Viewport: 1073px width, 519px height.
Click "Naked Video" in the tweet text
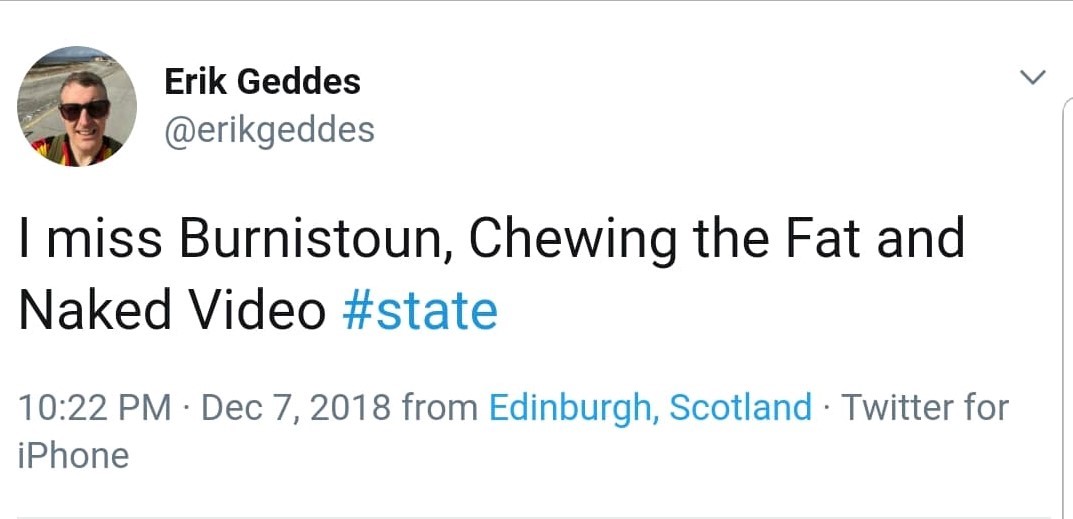click(172, 311)
